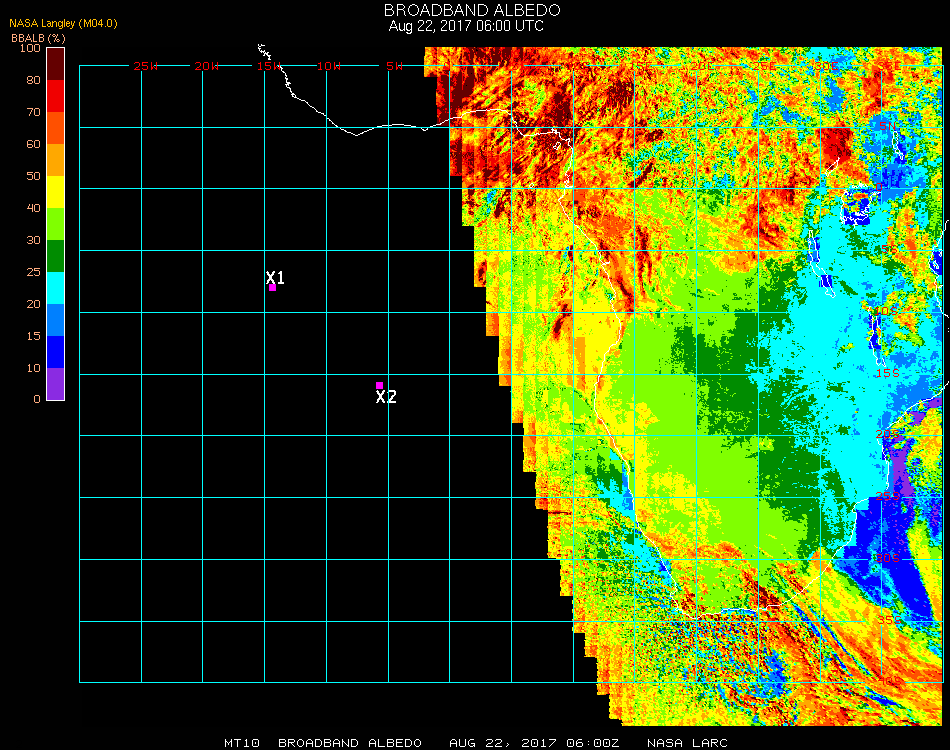Viewport: 950px width, 750px height.
Task: Click the BBALB (%) legend title
Action: 37,37
